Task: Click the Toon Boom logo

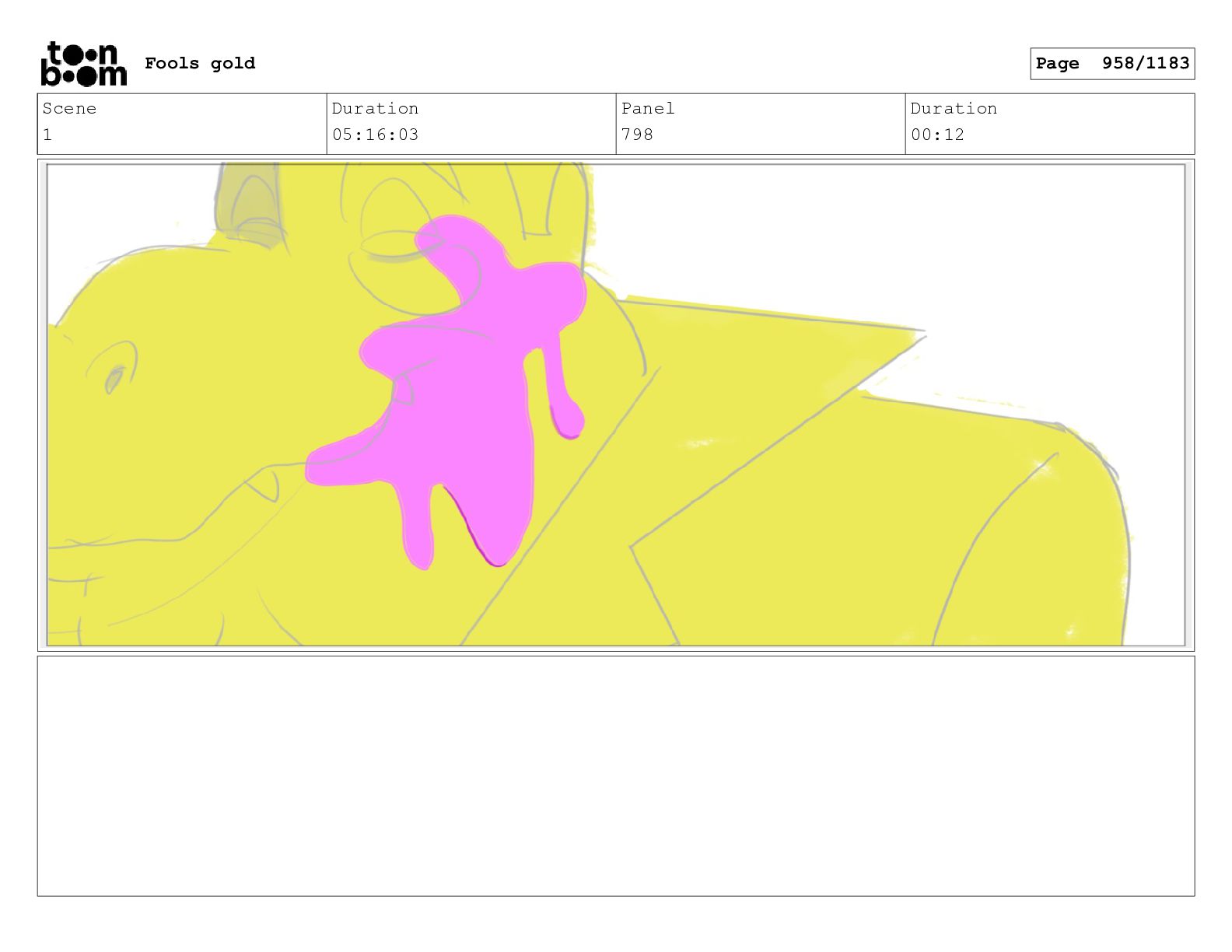Action: coord(83,64)
